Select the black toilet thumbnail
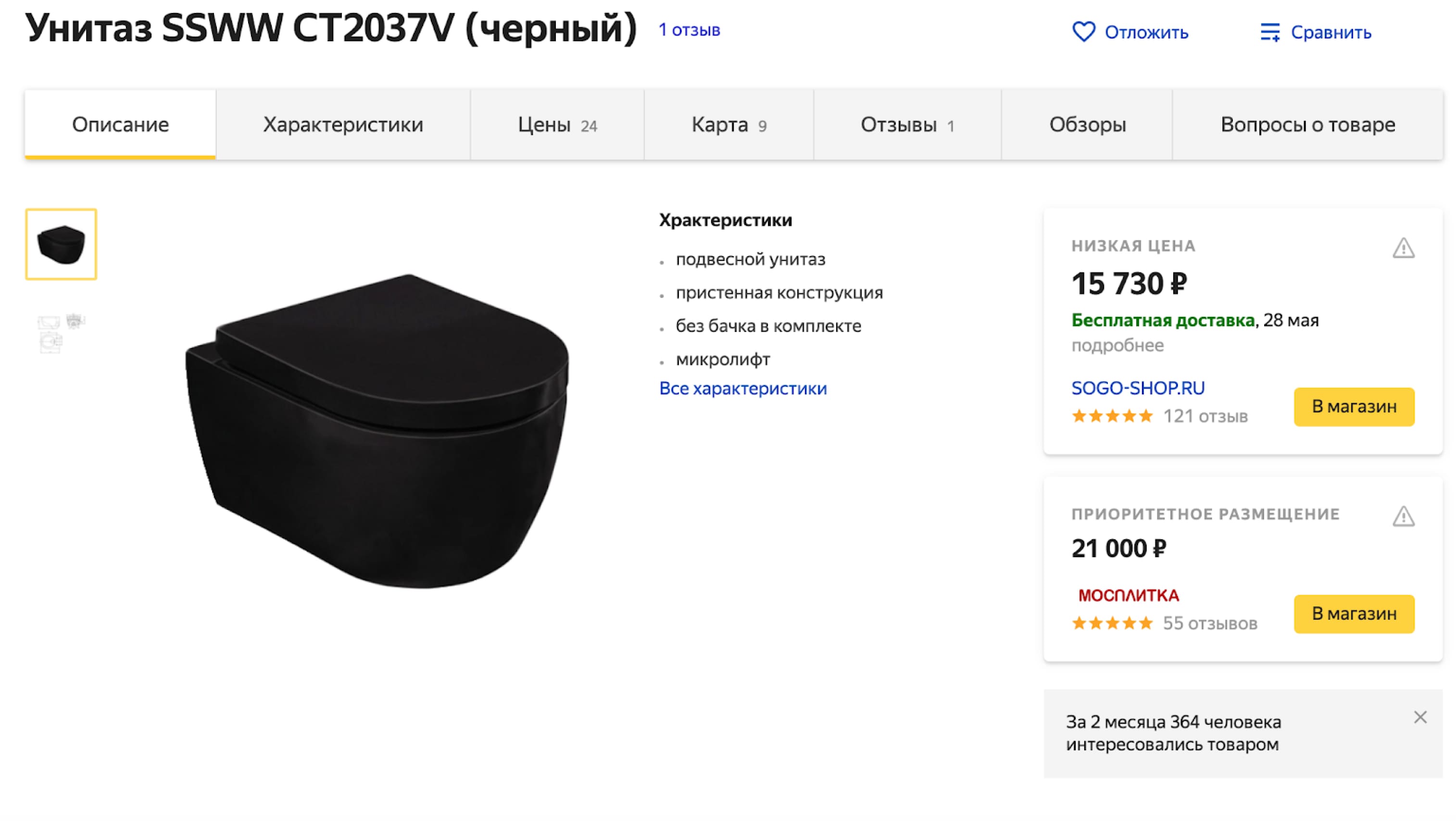This screenshot has width=1456, height=821. [61, 244]
